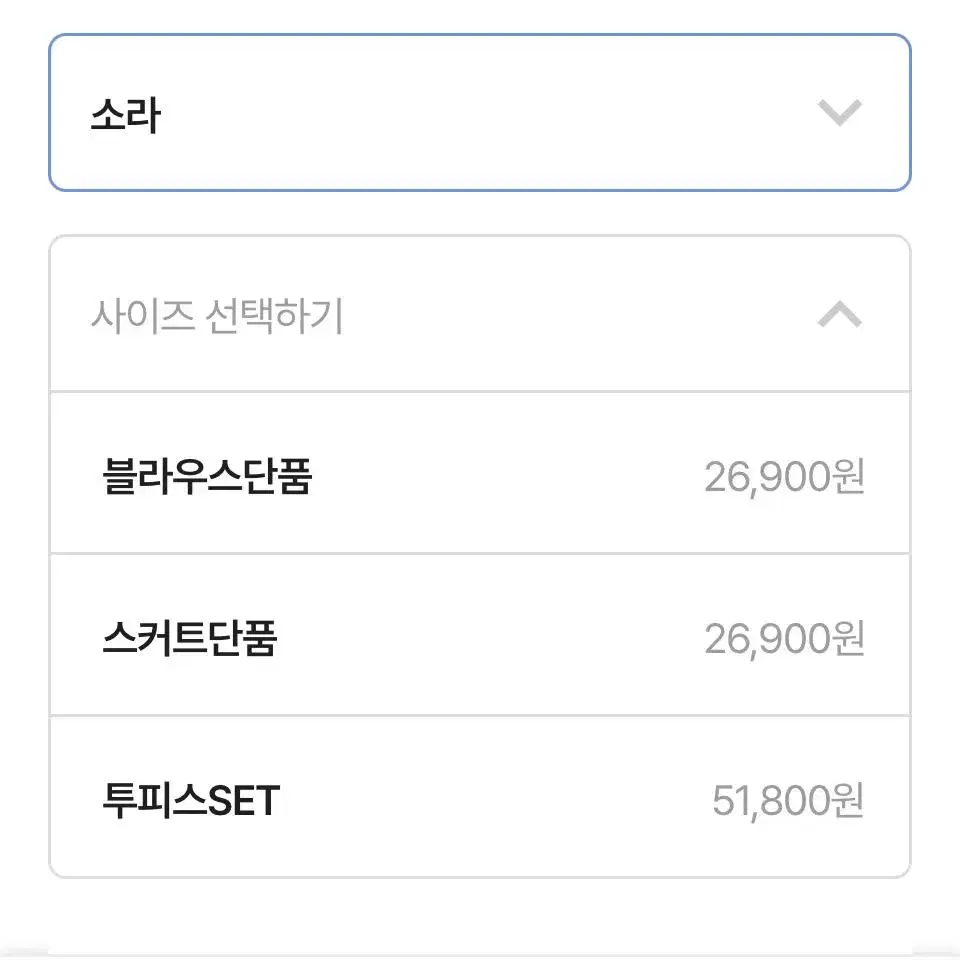This screenshot has width=960, height=960.
Task: Click the 26,900원 price for 스커트단품
Action: point(784,639)
